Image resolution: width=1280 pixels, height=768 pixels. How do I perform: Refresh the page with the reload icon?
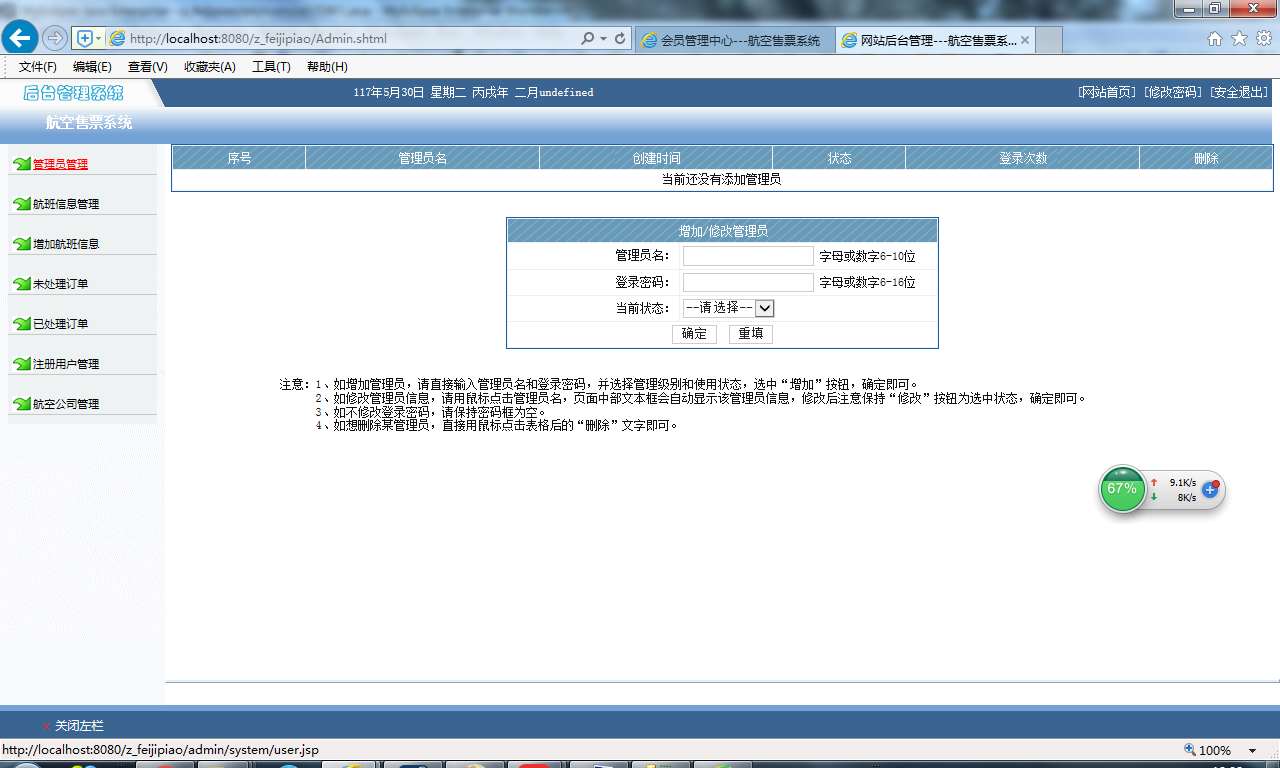coord(620,39)
